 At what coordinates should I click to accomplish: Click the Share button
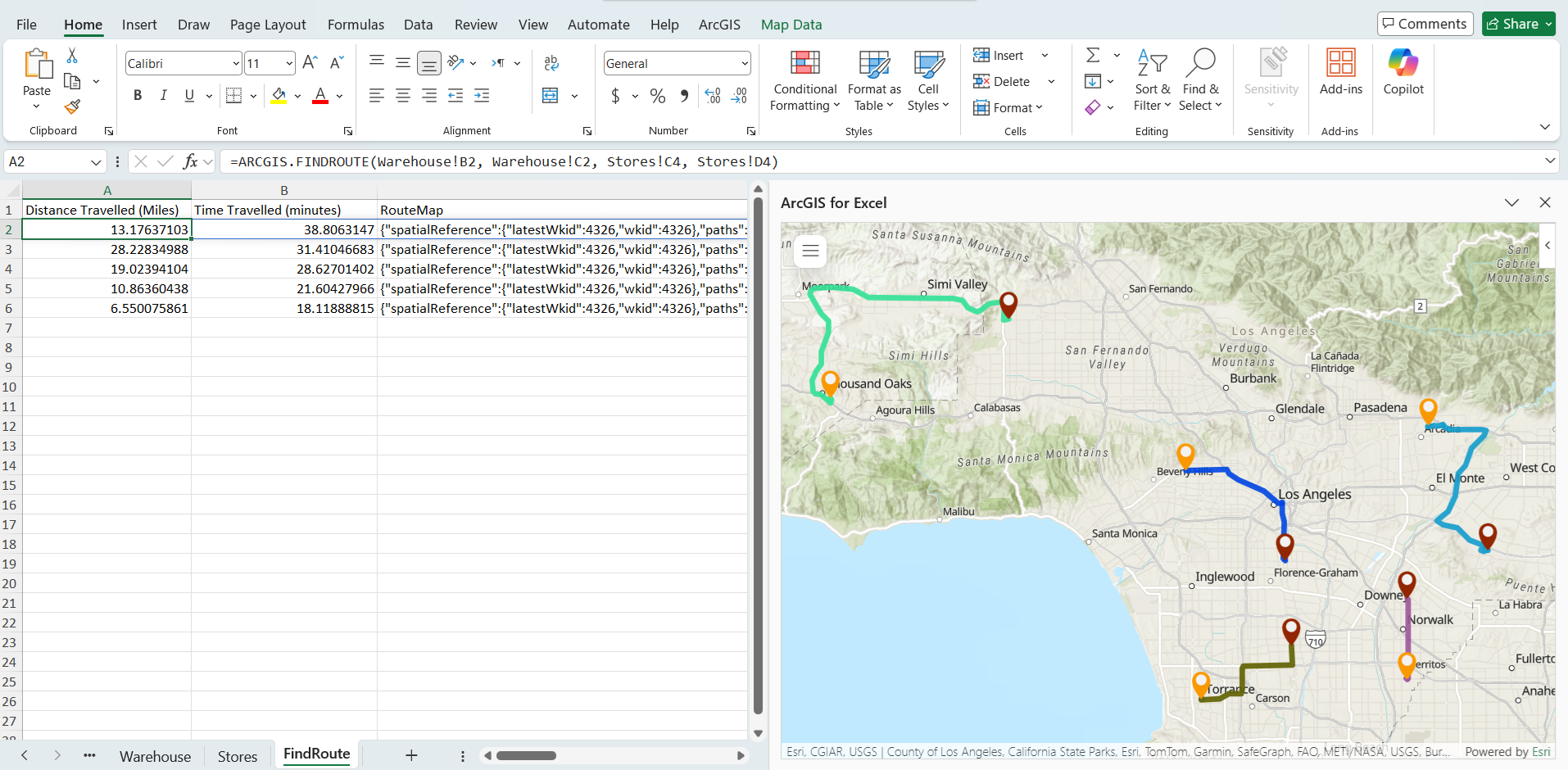coord(1512,24)
